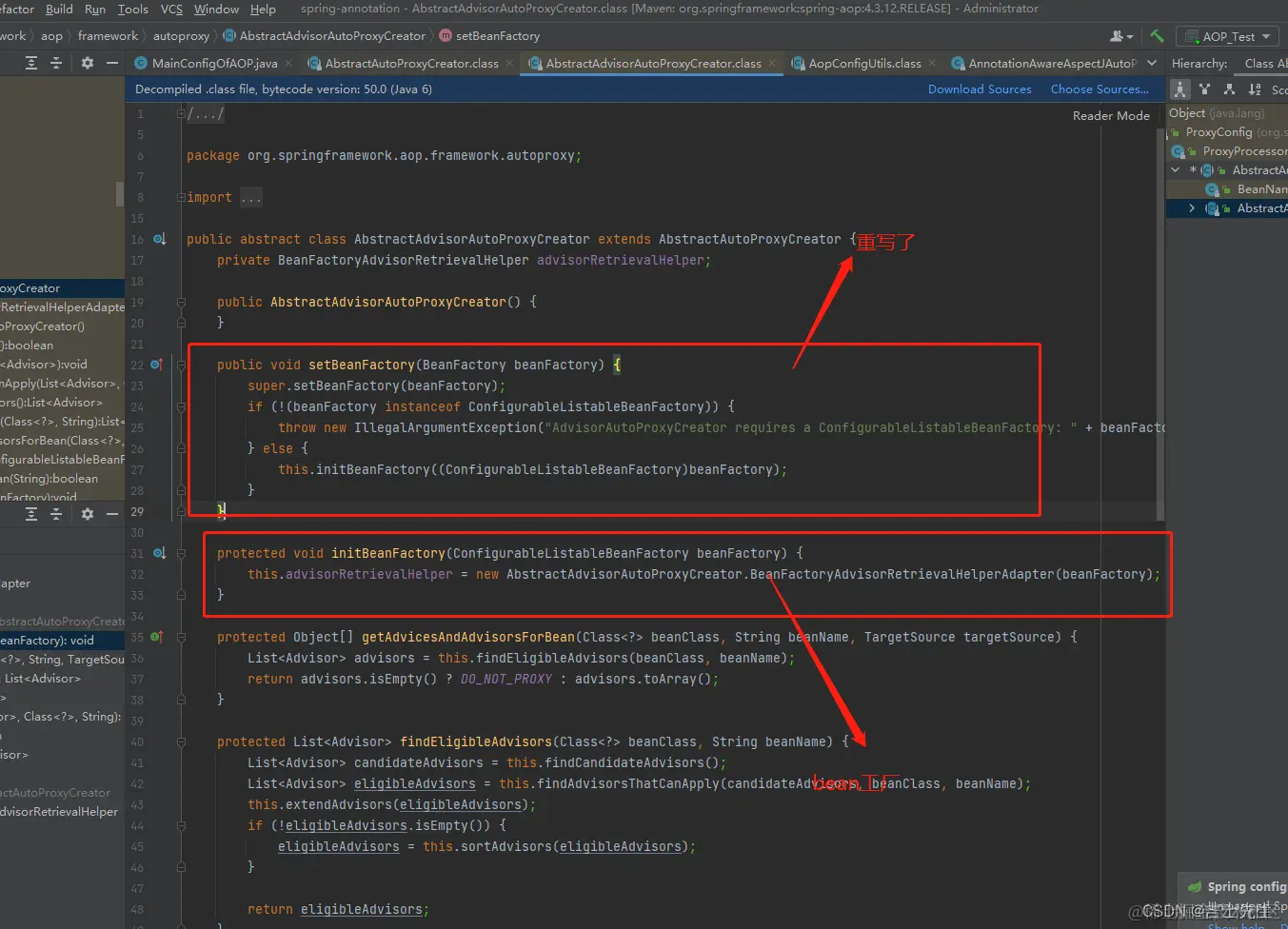Select BeanNam row in hierarchy tree
Screen dimensions: 1288x929
pos(1227,189)
